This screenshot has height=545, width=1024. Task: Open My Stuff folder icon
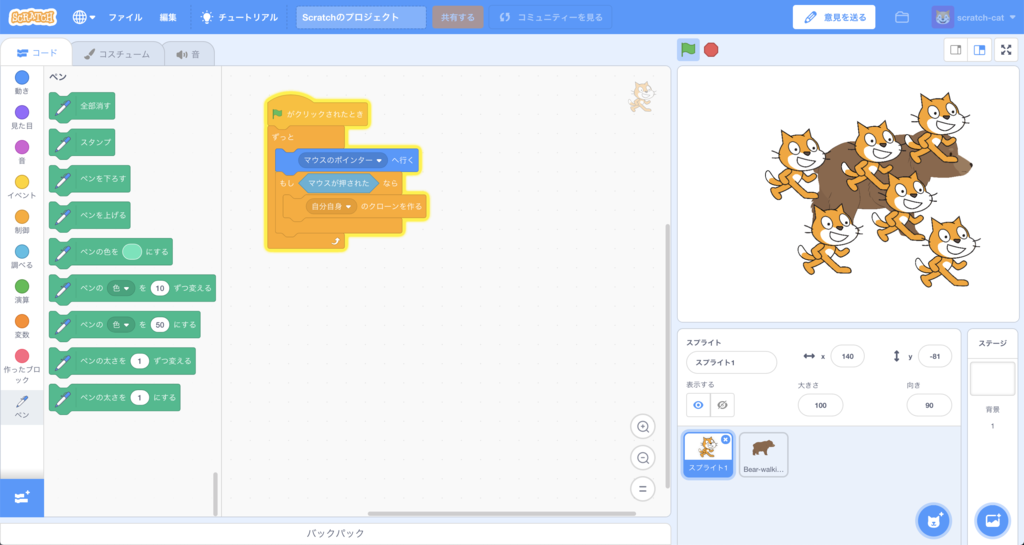tap(902, 17)
